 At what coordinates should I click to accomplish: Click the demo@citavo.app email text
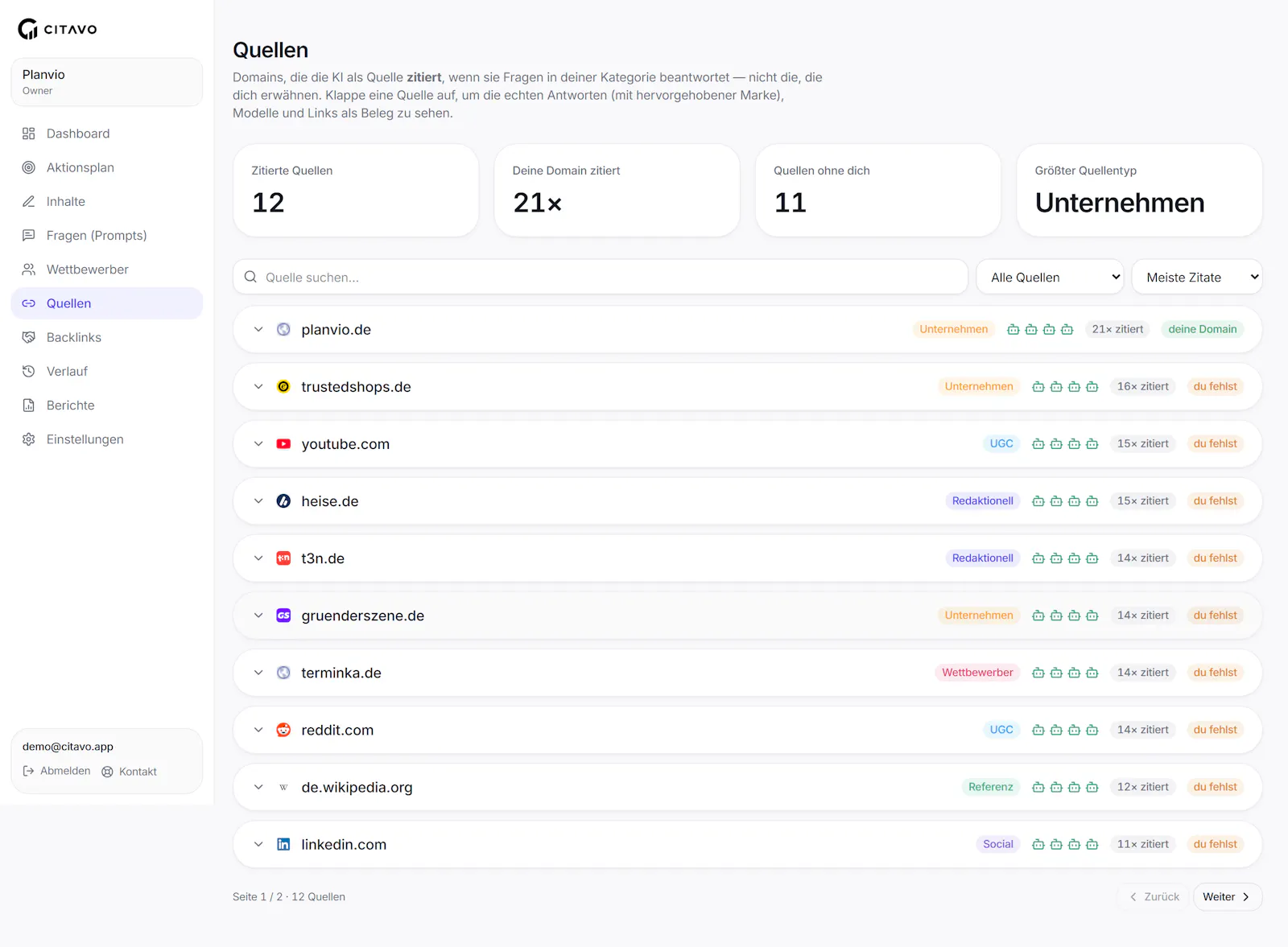[x=68, y=747]
